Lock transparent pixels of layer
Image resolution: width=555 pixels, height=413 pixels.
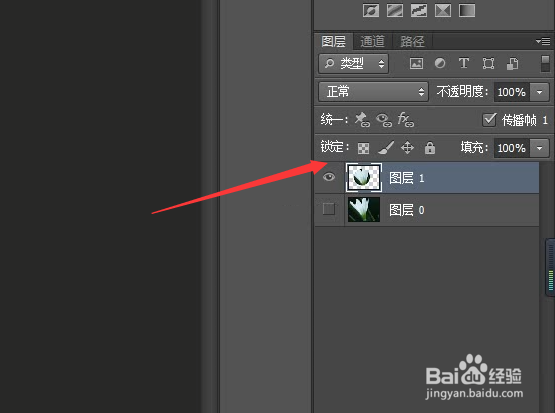(x=364, y=148)
